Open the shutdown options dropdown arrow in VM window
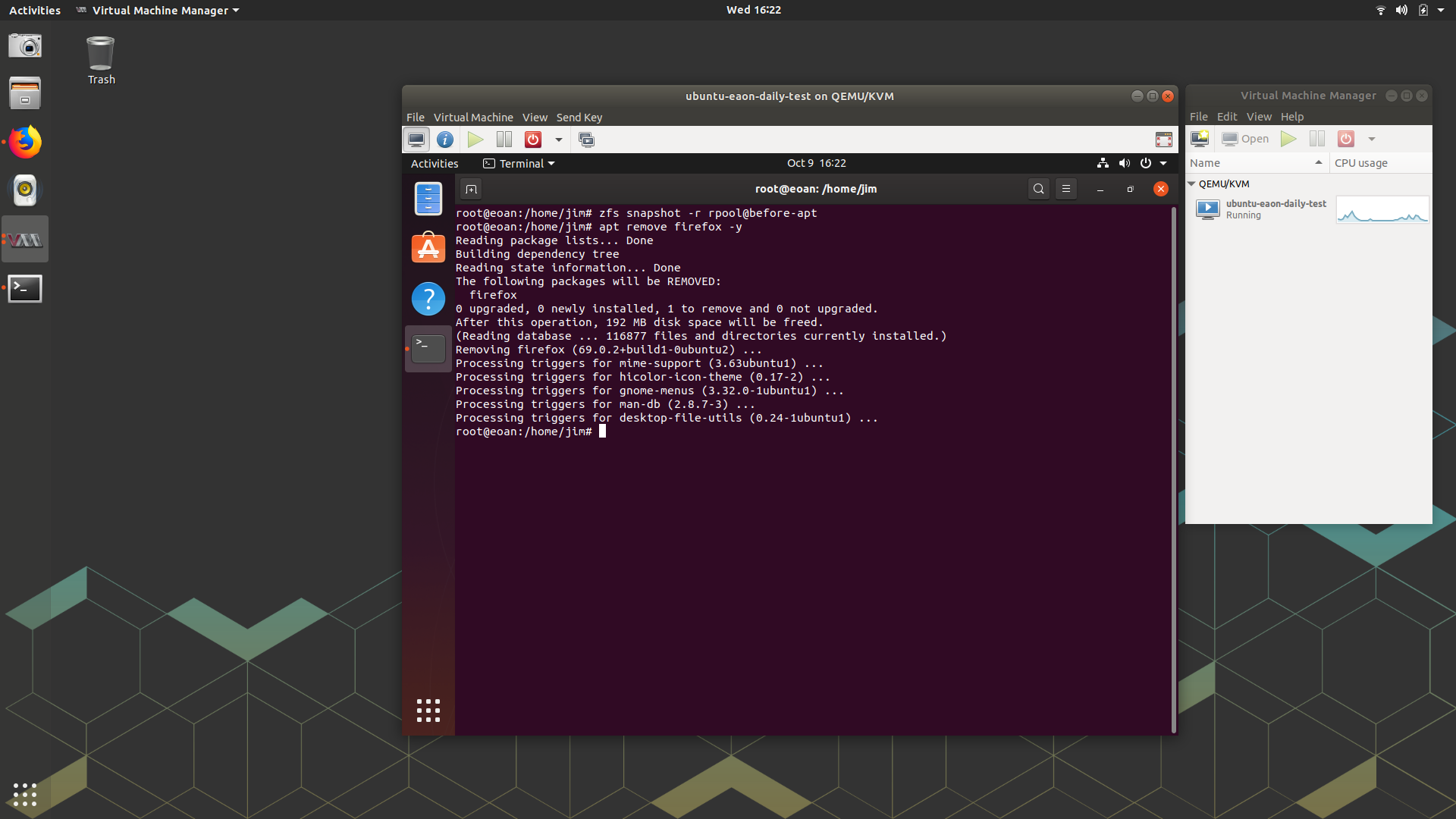This screenshot has width=1456, height=819. coord(559,140)
